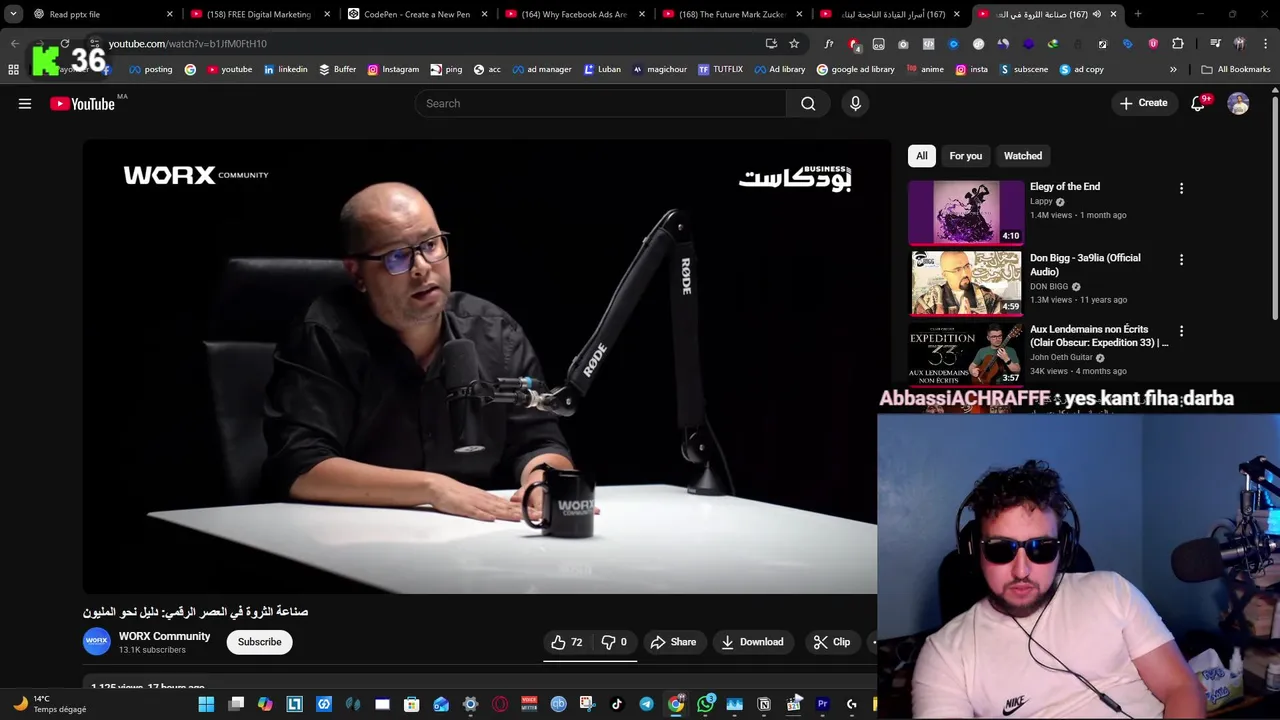The height and width of the screenshot is (720, 1280).
Task: Click the Share button
Action: [x=673, y=642]
